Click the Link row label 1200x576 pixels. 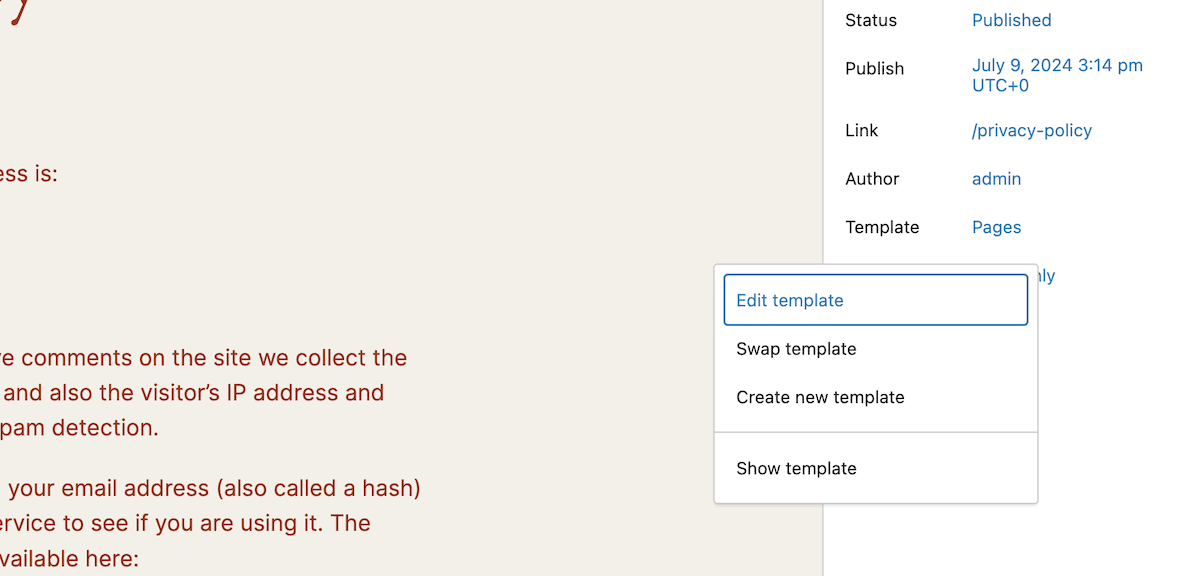pyautogui.click(x=861, y=130)
